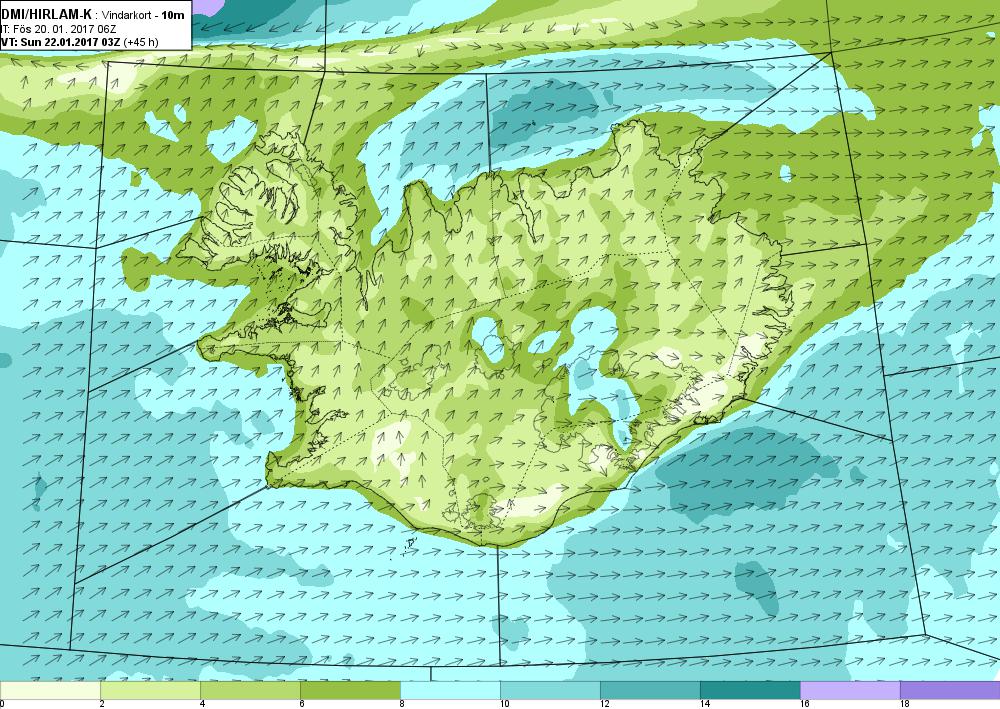
Task: Pick the aqua 10–12 legend swatch
Action: [x=550, y=690]
